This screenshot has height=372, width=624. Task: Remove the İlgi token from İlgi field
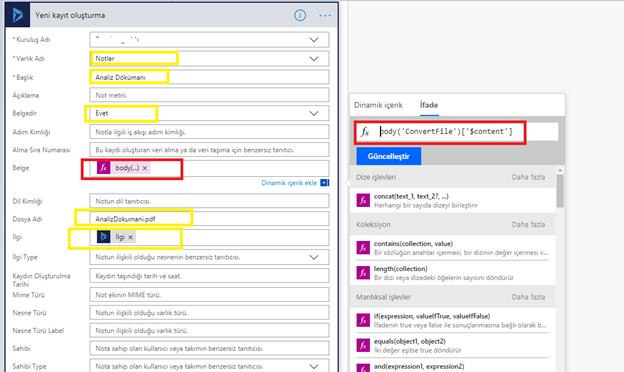click(130, 237)
